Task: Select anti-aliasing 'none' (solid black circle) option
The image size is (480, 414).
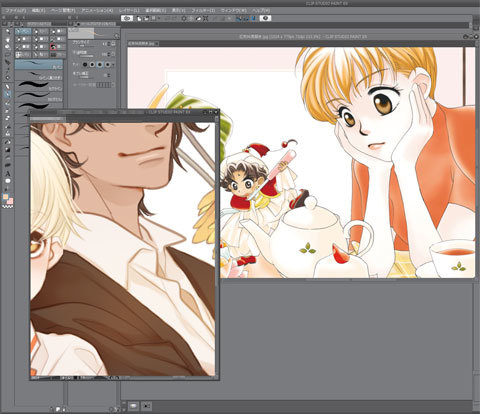Action: coord(85,64)
